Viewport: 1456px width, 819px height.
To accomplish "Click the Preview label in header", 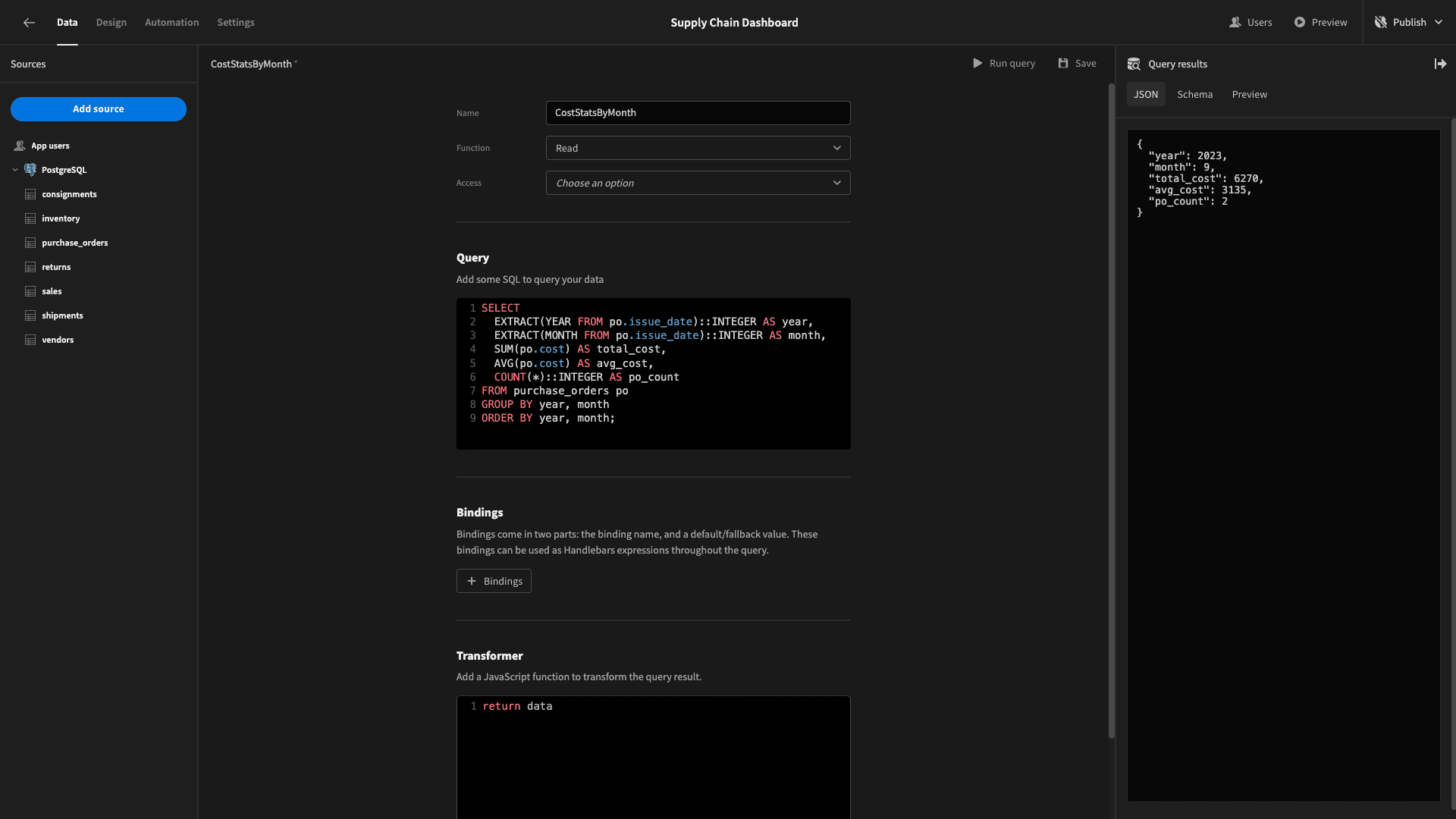I will 1329,23.
